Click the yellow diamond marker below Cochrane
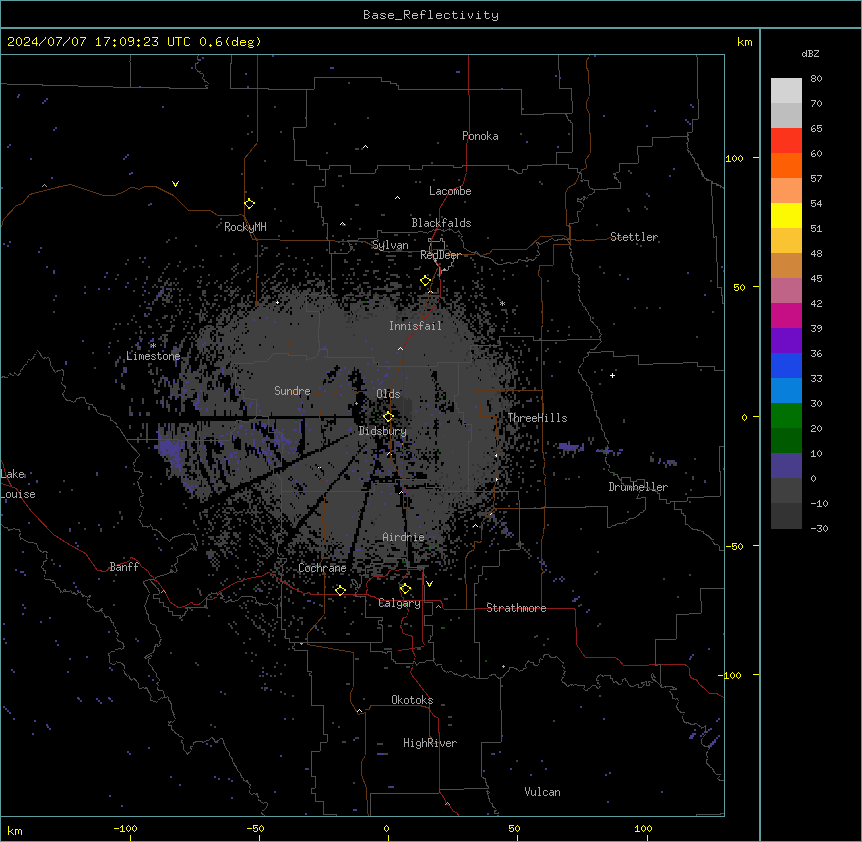Image resolution: width=862 pixels, height=842 pixels. [340, 590]
